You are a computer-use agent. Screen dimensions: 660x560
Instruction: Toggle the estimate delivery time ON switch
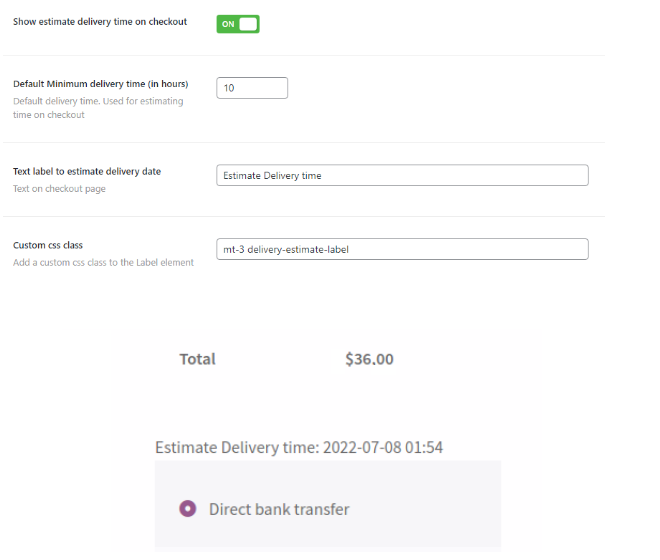click(238, 23)
